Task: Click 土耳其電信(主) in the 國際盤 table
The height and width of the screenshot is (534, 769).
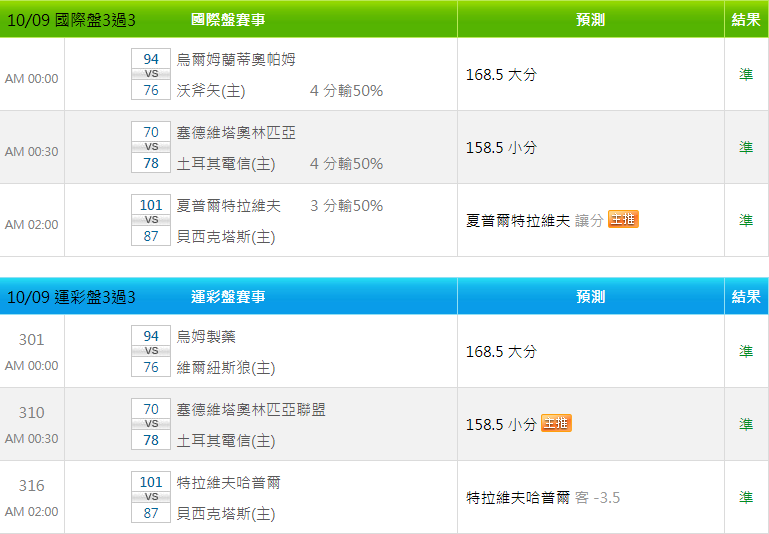Action: pos(226,164)
